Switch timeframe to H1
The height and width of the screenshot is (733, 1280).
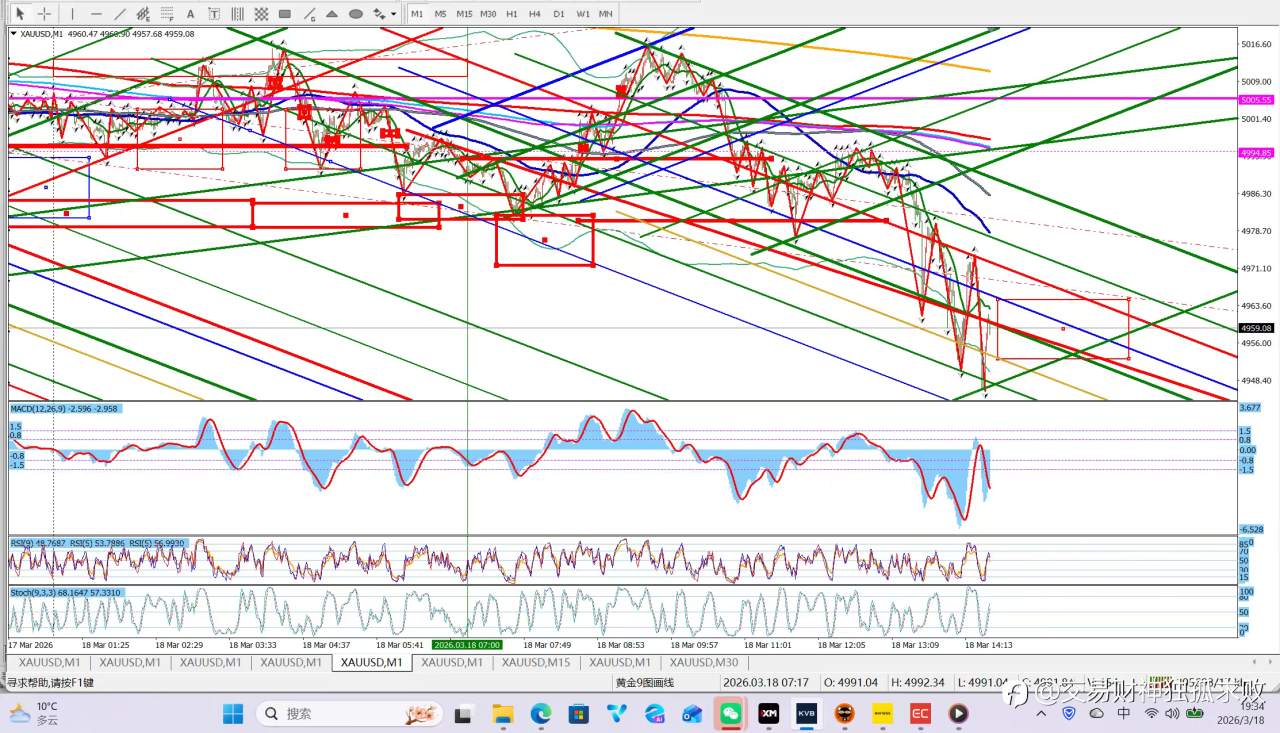coord(512,14)
